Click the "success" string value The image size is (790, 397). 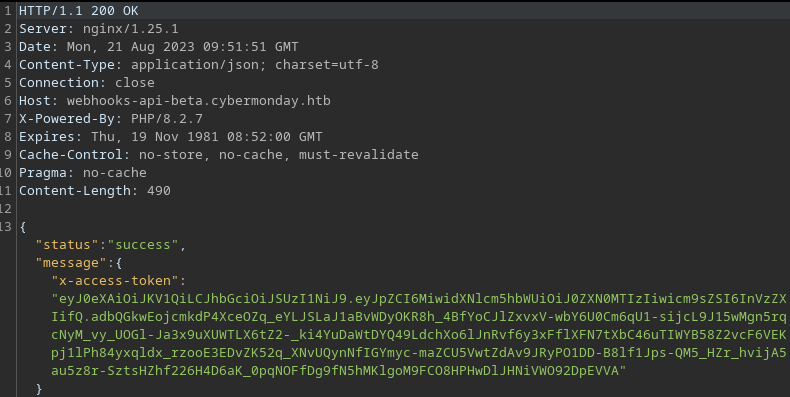pos(143,245)
